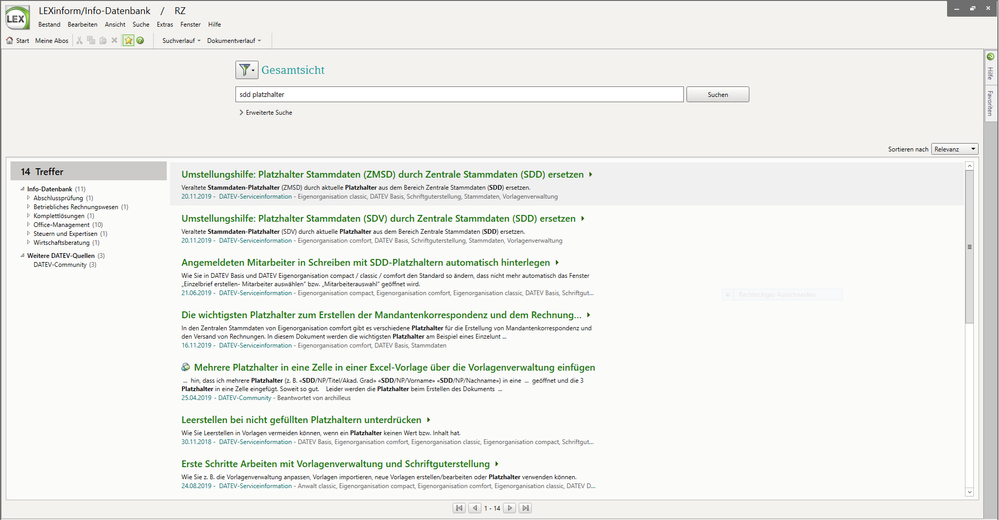Viewport: 999px width, 520px height.
Task: Click the 14 Treffer header
Action: [x=89, y=171]
